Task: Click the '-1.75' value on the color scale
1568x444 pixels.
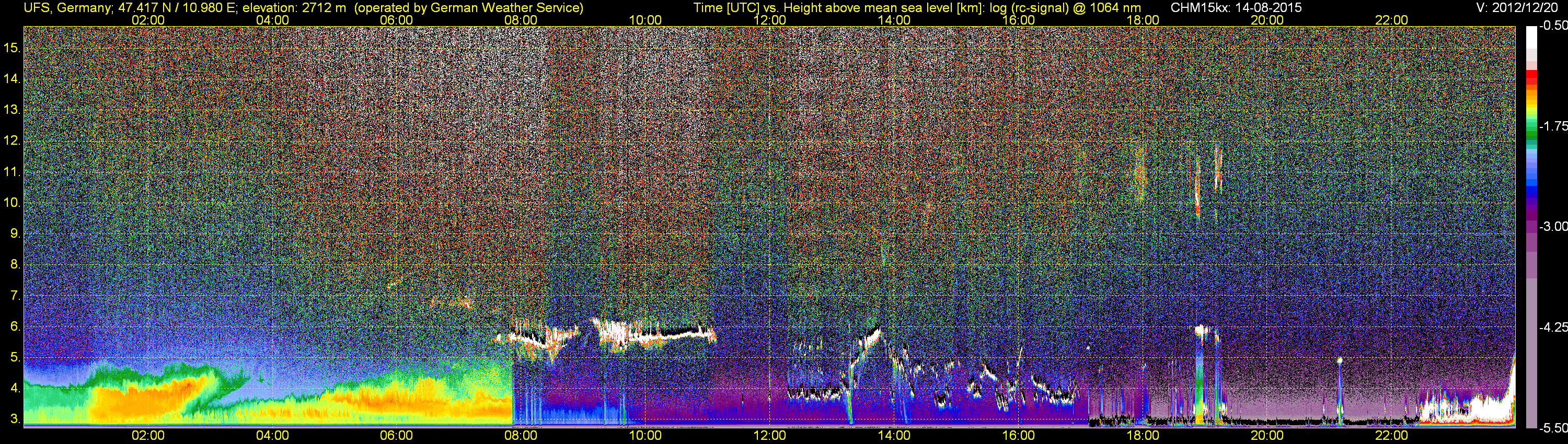Action: tap(1553, 126)
